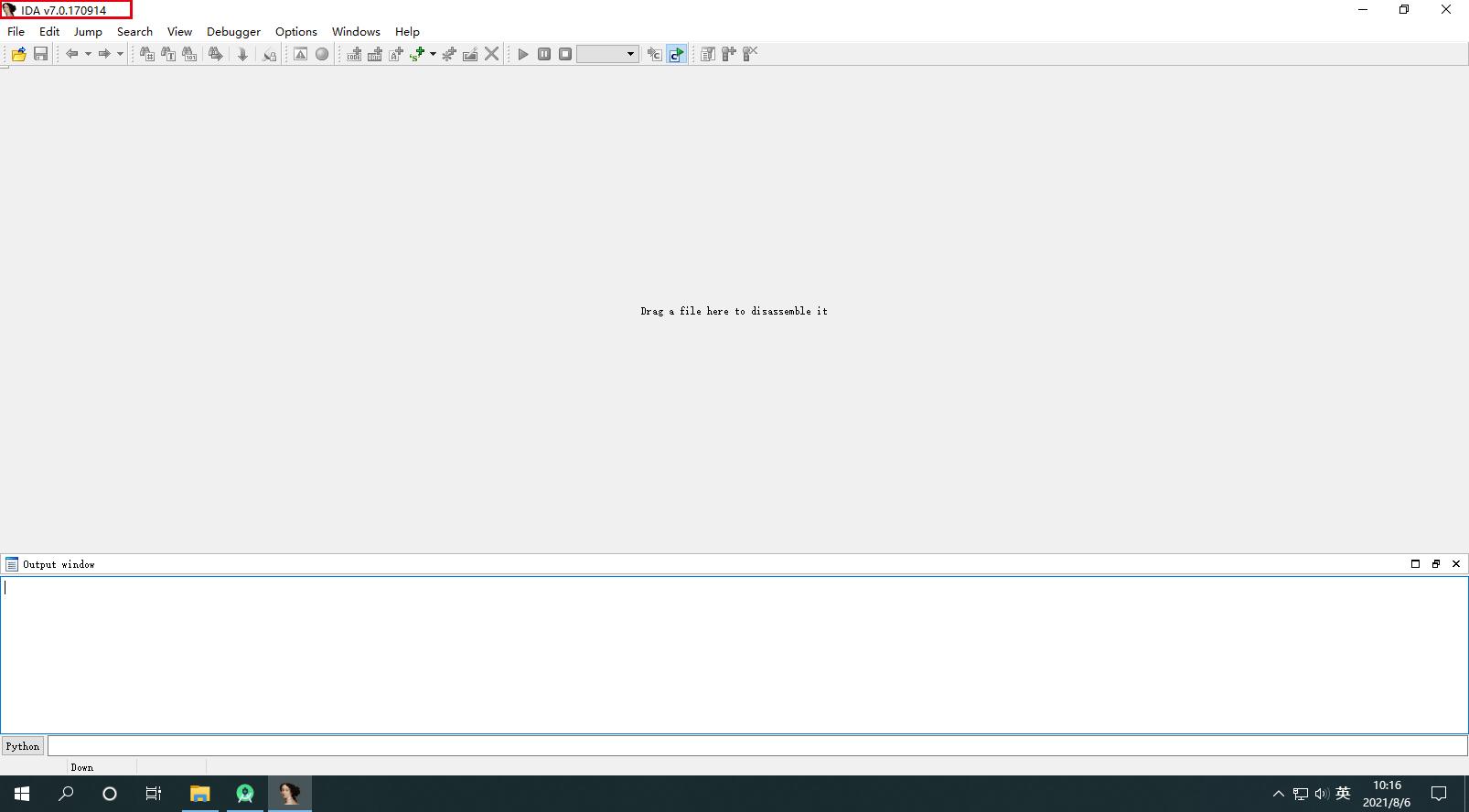Pause the debugger process
1469x812 pixels.
tap(544, 54)
